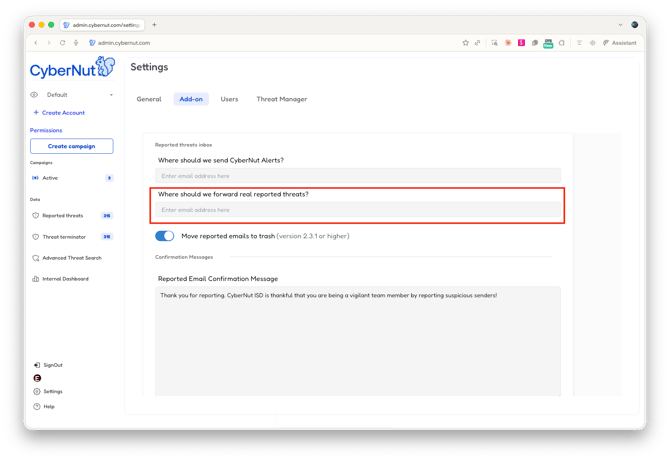Click the eye icon beside Default
Image resolution: width=670 pixels, height=461 pixels.
(x=34, y=95)
